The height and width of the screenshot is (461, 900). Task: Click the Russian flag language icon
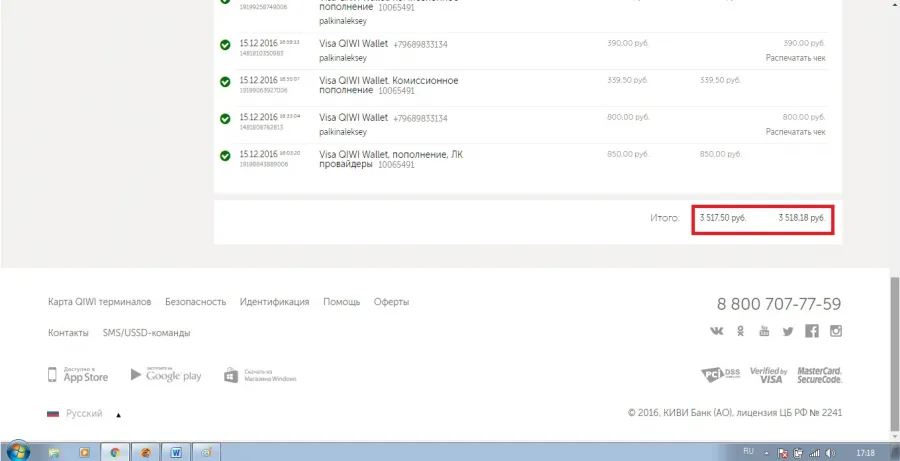point(53,413)
